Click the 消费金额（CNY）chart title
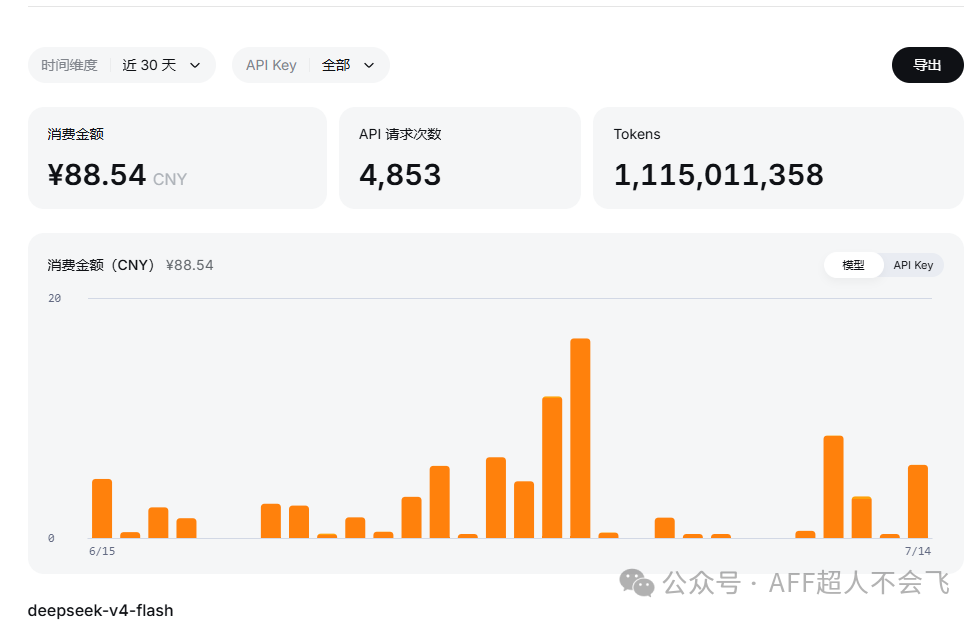 [101, 265]
